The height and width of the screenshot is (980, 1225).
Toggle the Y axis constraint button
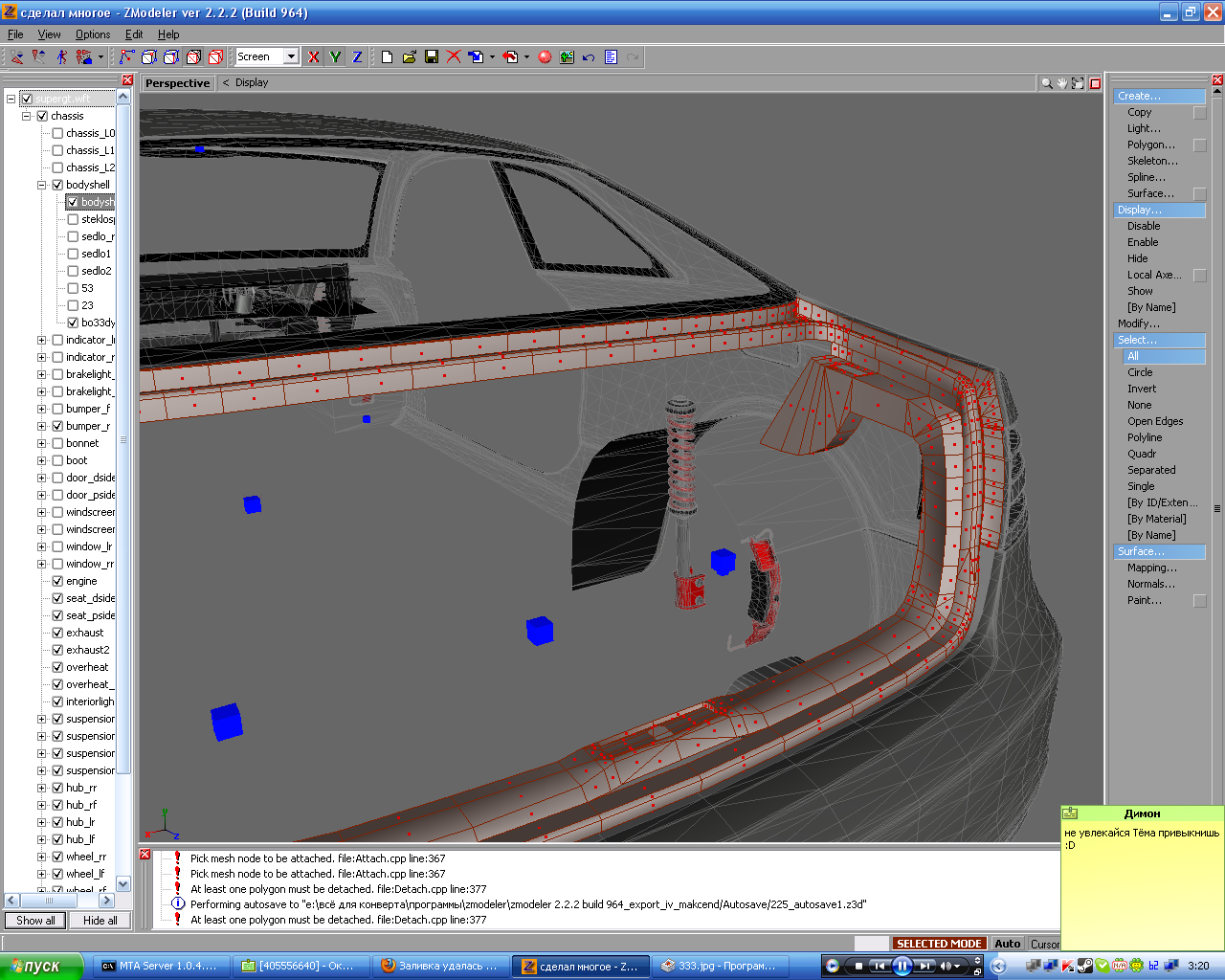point(335,57)
